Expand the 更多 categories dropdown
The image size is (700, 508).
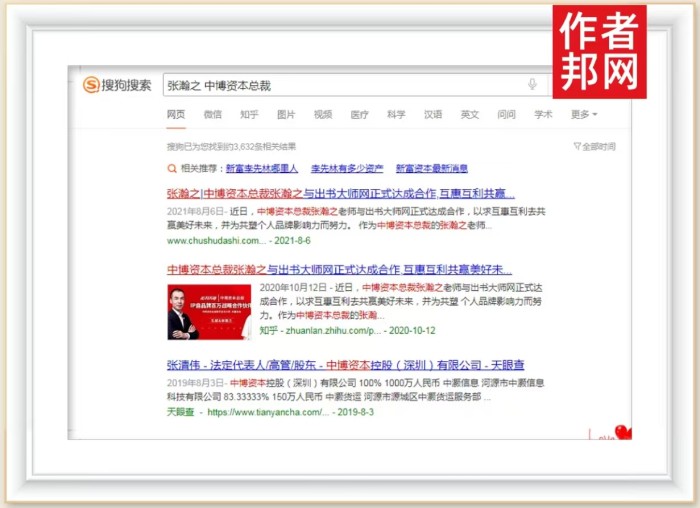tap(584, 115)
